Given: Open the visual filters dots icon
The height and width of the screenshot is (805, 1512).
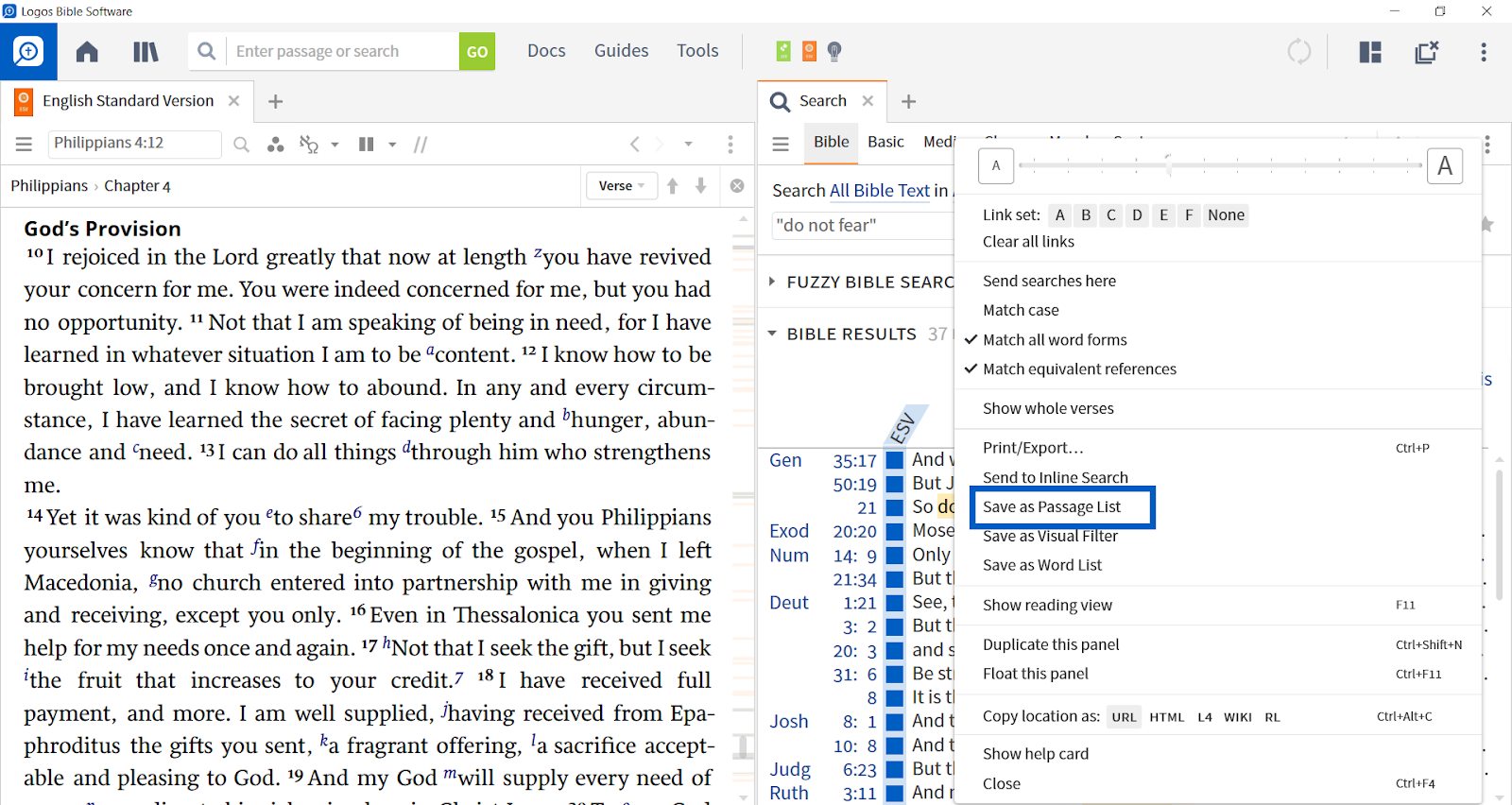Looking at the screenshot, I should tap(275, 145).
